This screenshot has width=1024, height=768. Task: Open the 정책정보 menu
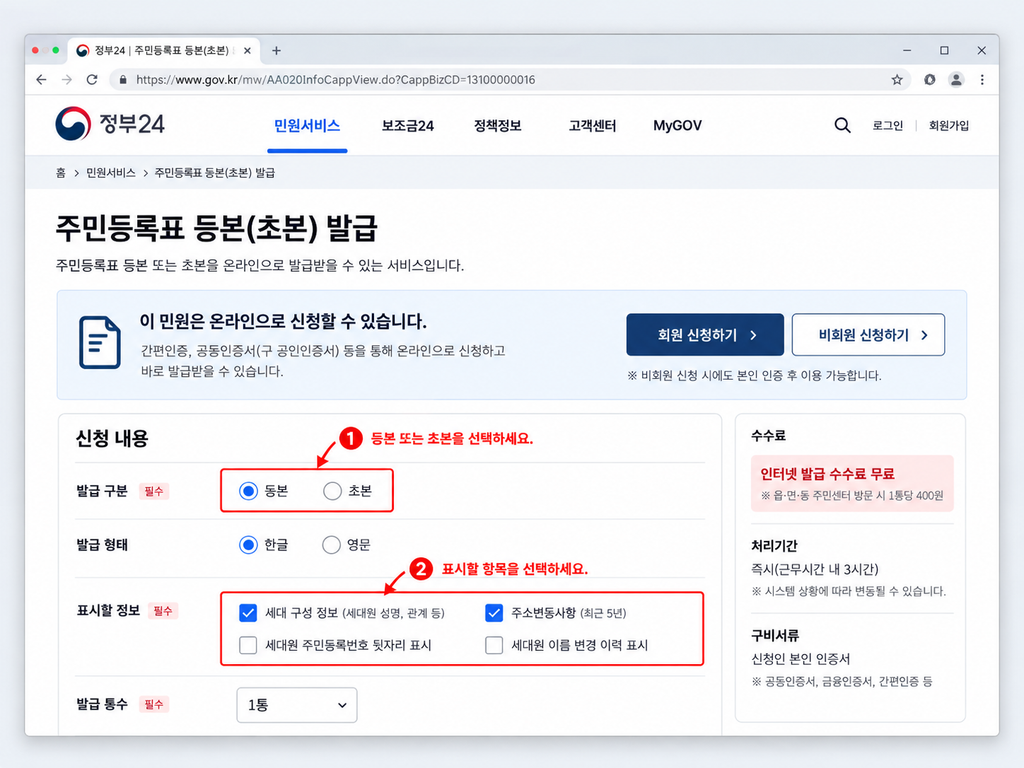(x=498, y=125)
